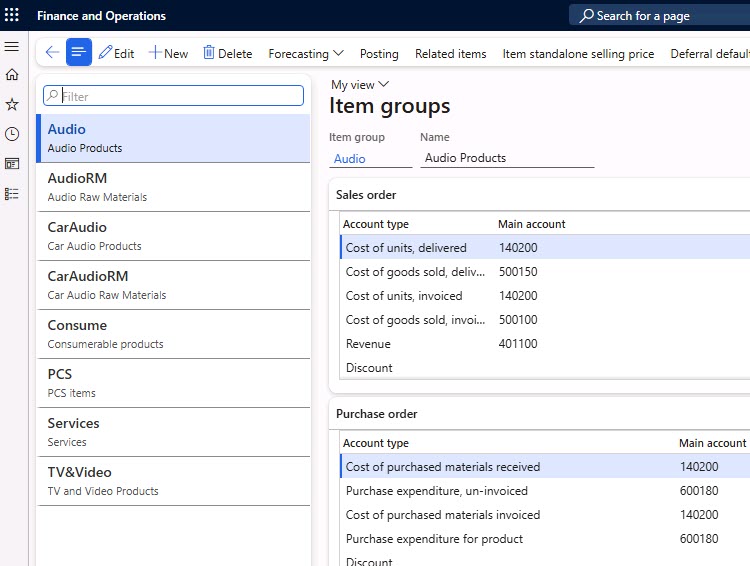Screen dimensions: 750x566
Task: Expand the My view dropdown
Action: [x=359, y=85]
